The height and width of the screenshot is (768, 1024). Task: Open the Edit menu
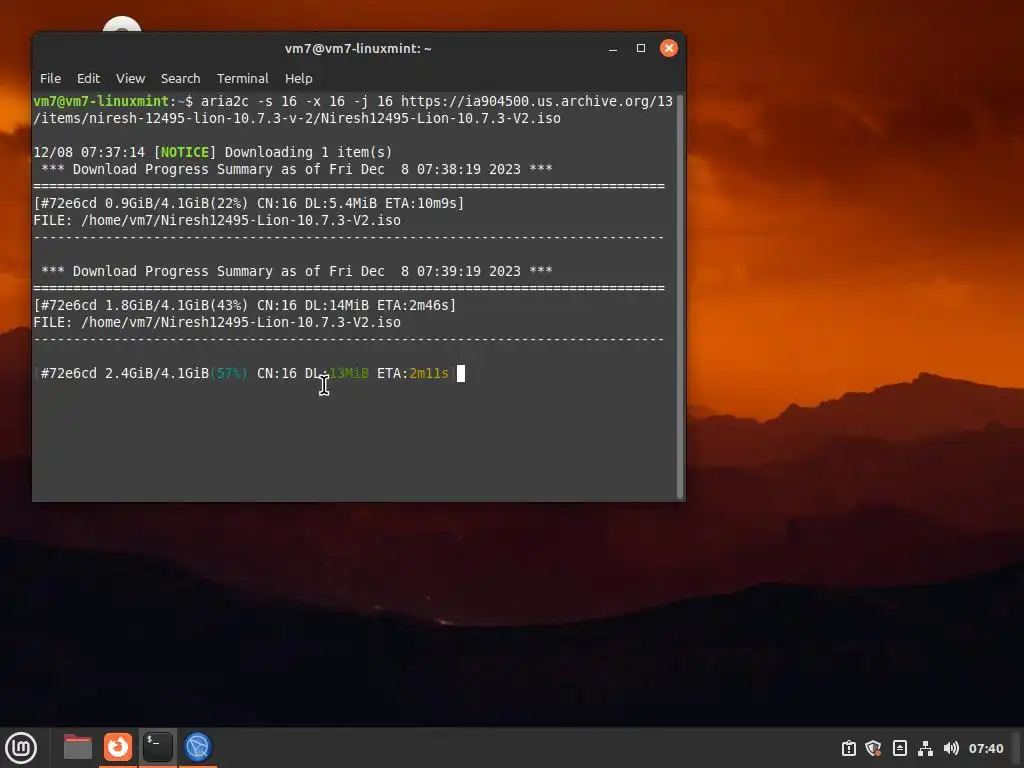pos(88,78)
